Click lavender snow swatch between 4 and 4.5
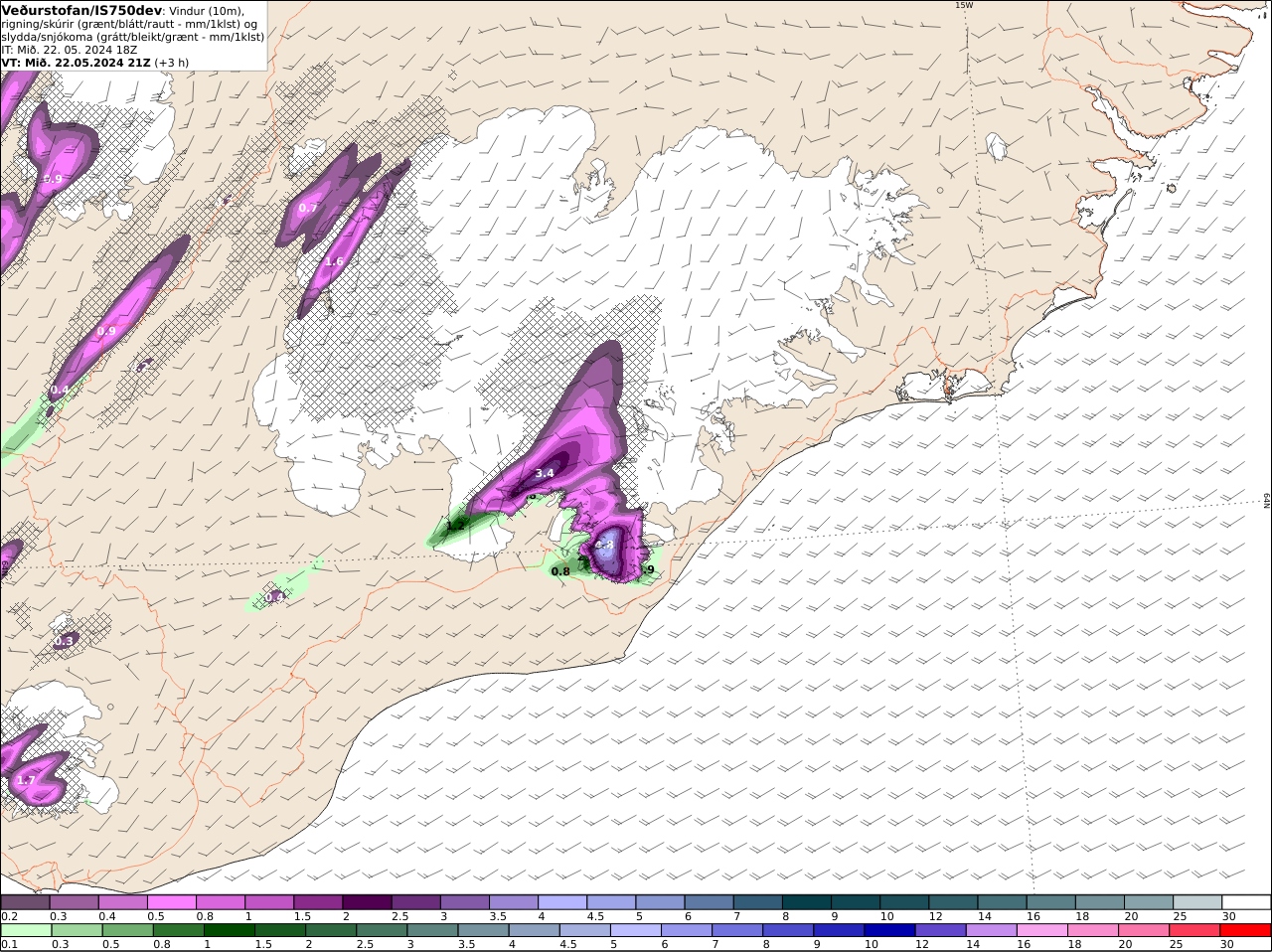Image resolution: width=1272 pixels, height=952 pixels. coord(564,902)
